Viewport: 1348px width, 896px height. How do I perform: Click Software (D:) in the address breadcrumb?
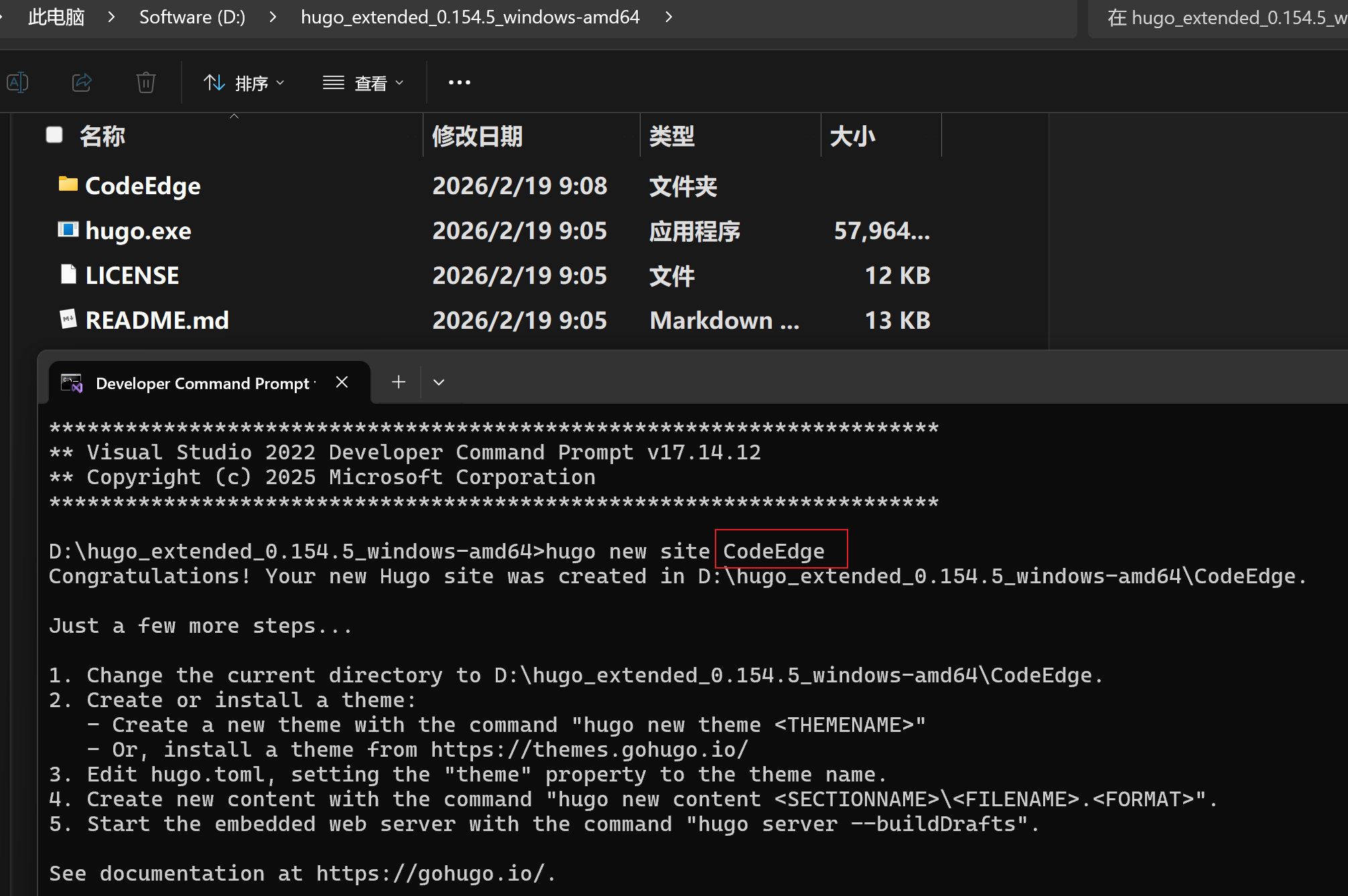(x=192, y=17)
